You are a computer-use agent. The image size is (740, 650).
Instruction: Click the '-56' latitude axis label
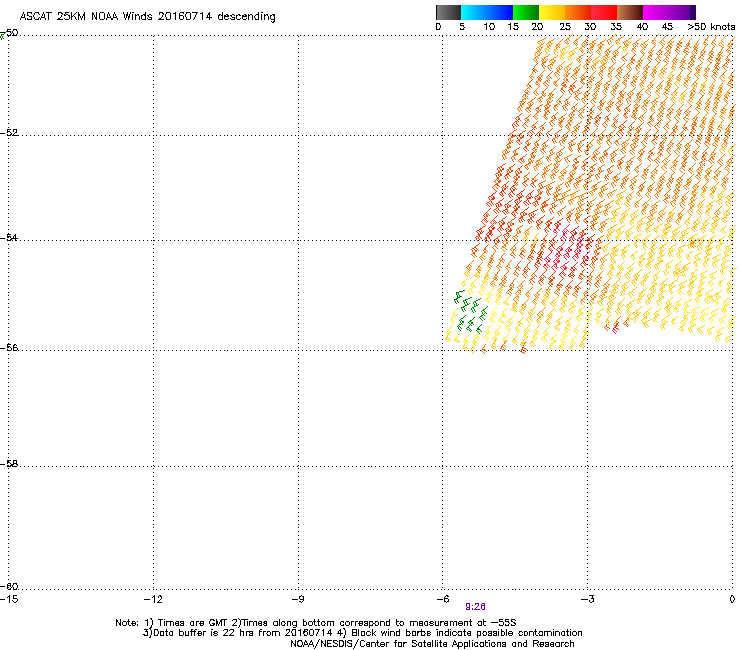[9, 347]
